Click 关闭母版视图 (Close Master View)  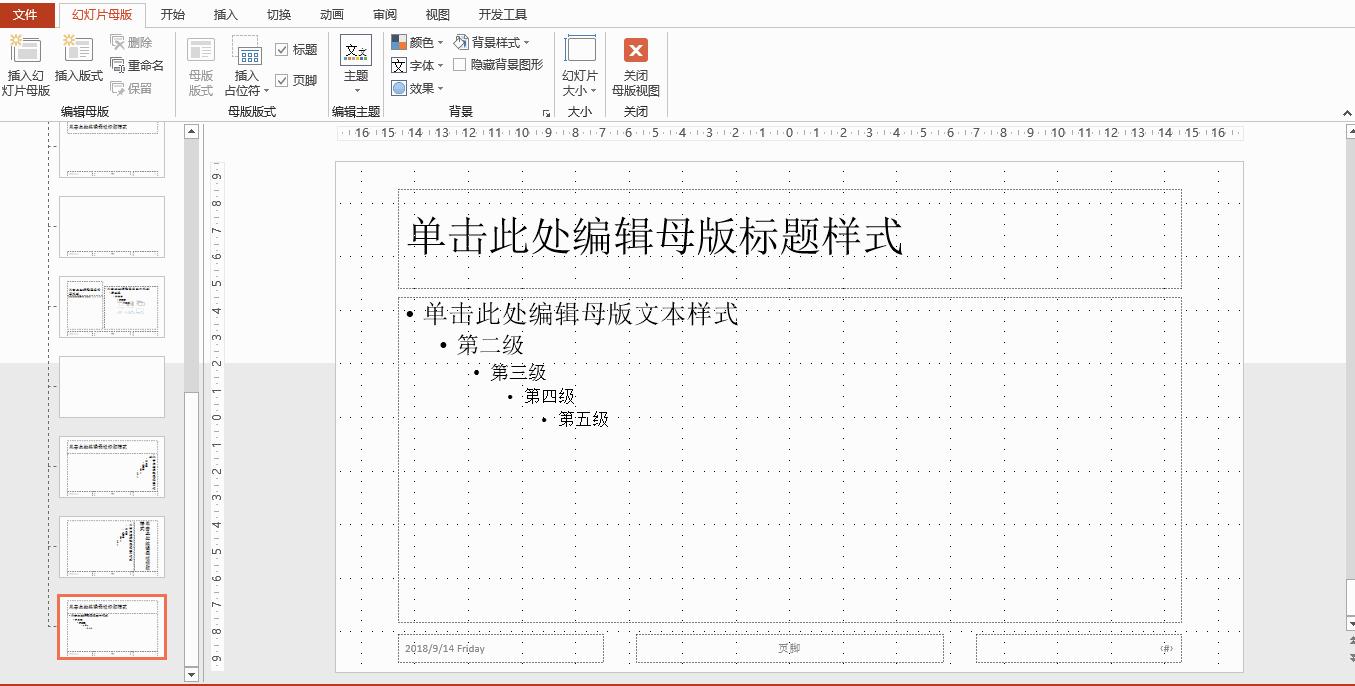click(635, 60)
